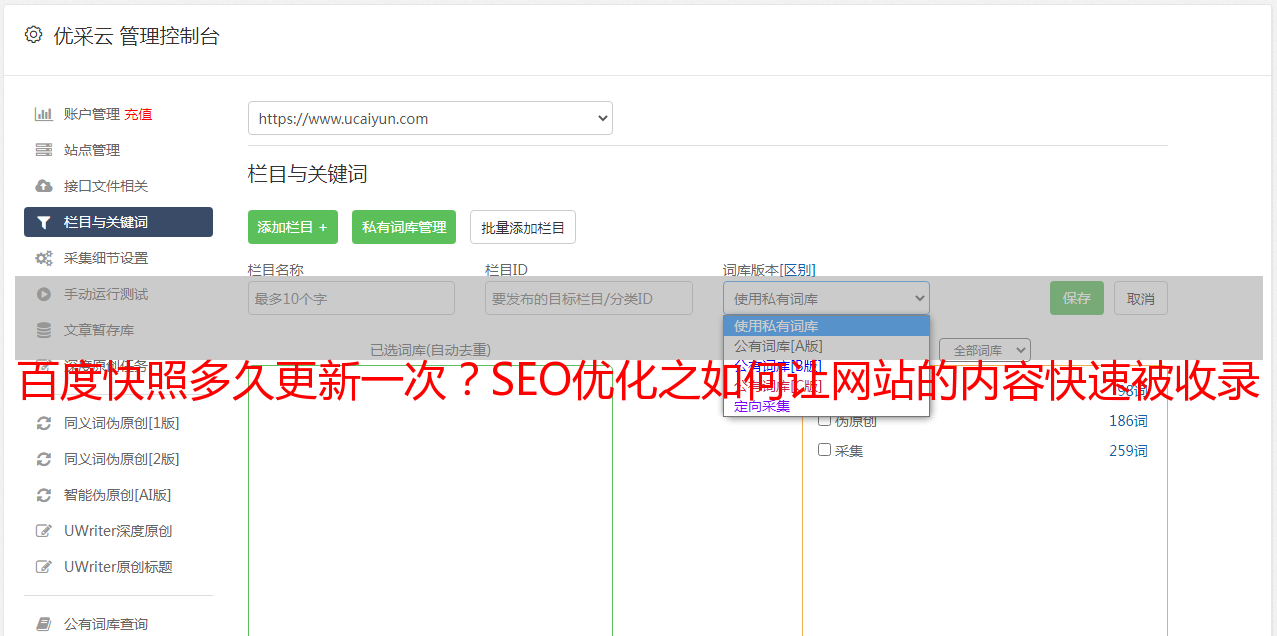Click the play icon for 手动运行测试
The height and width of the screenshot is (636, 1277).
44,294
